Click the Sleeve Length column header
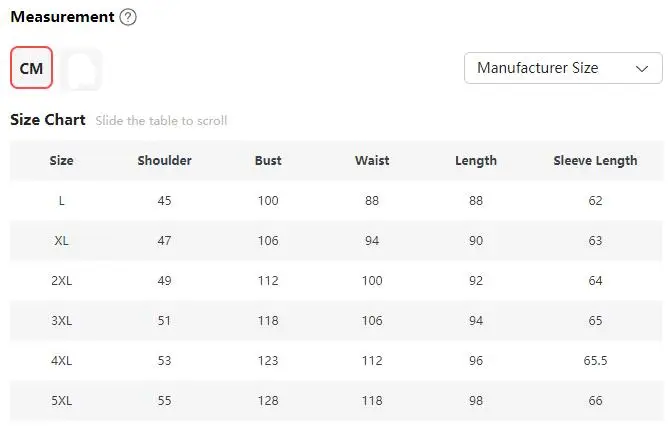 (595, 161)
